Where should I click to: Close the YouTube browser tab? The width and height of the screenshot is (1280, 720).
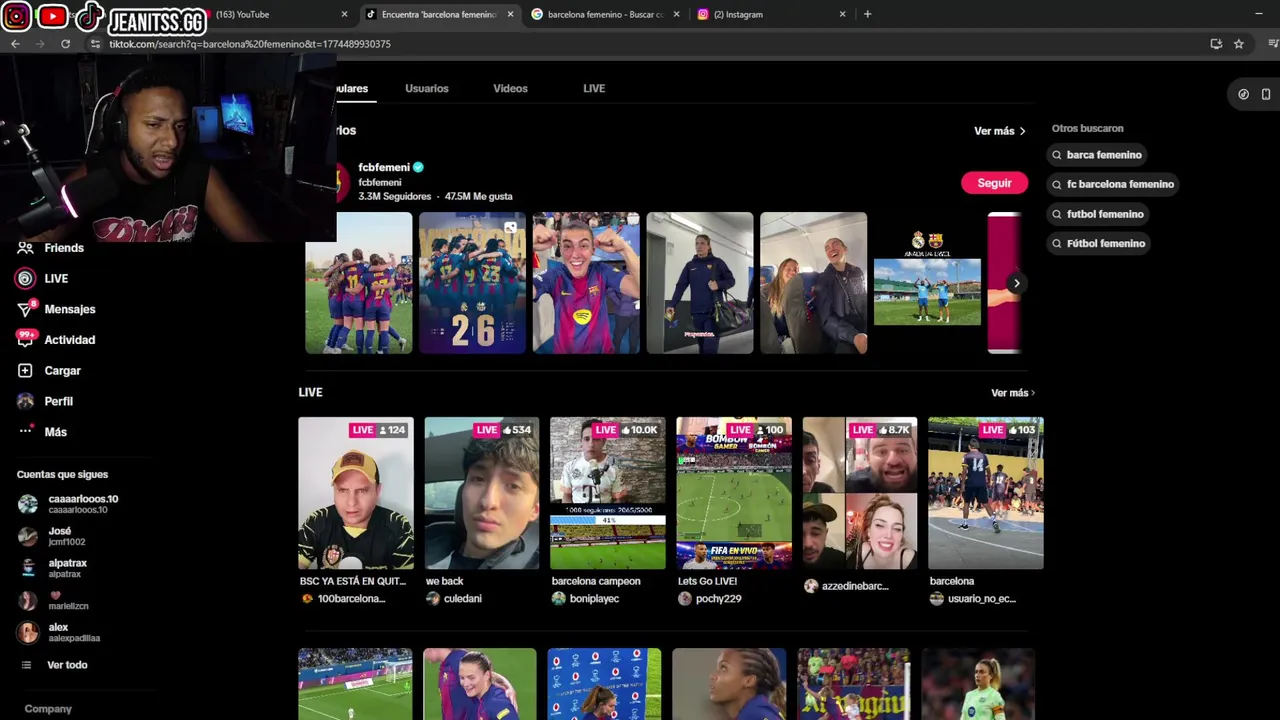pos(344,14)
